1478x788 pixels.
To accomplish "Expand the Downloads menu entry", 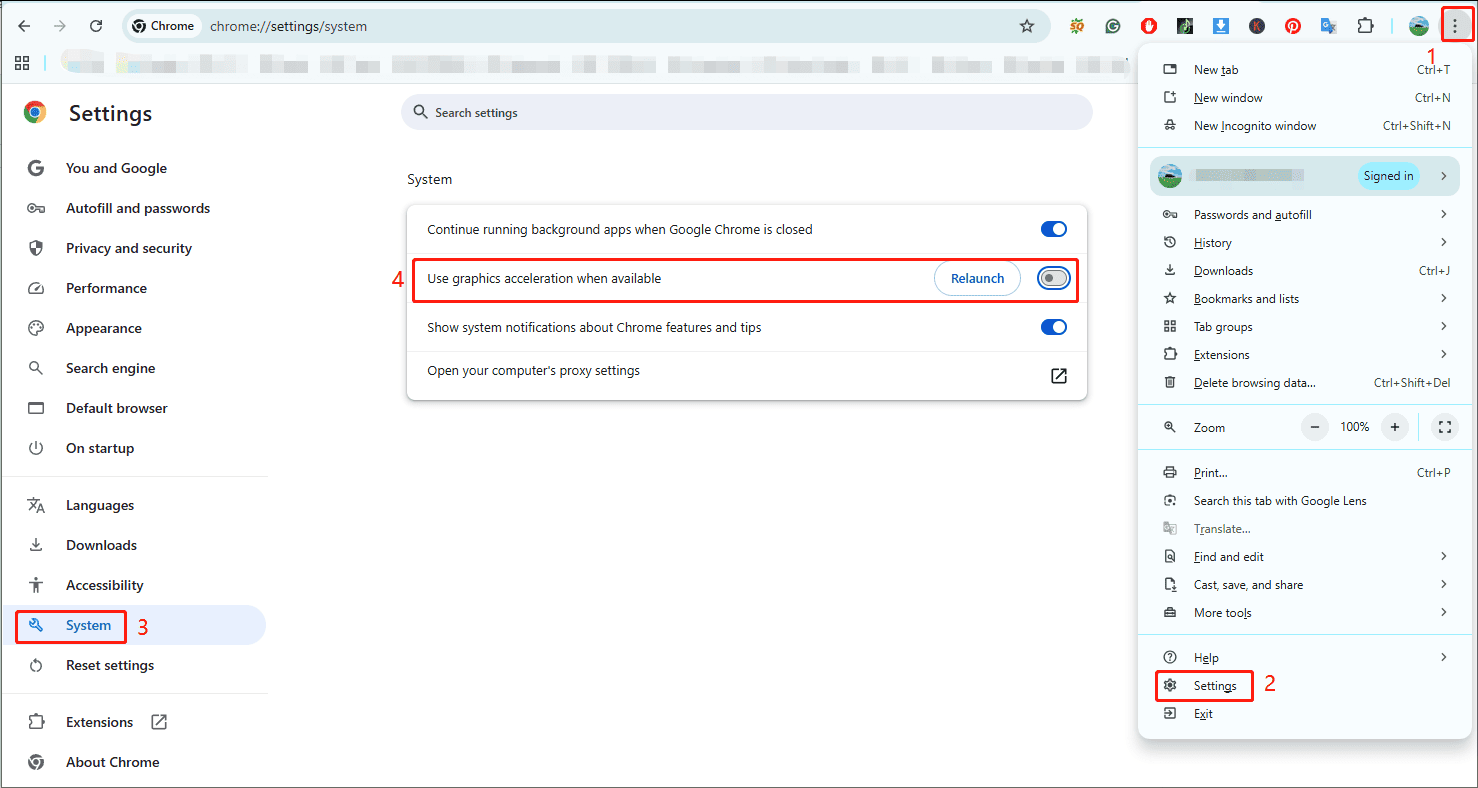I will coord(1223,270).
